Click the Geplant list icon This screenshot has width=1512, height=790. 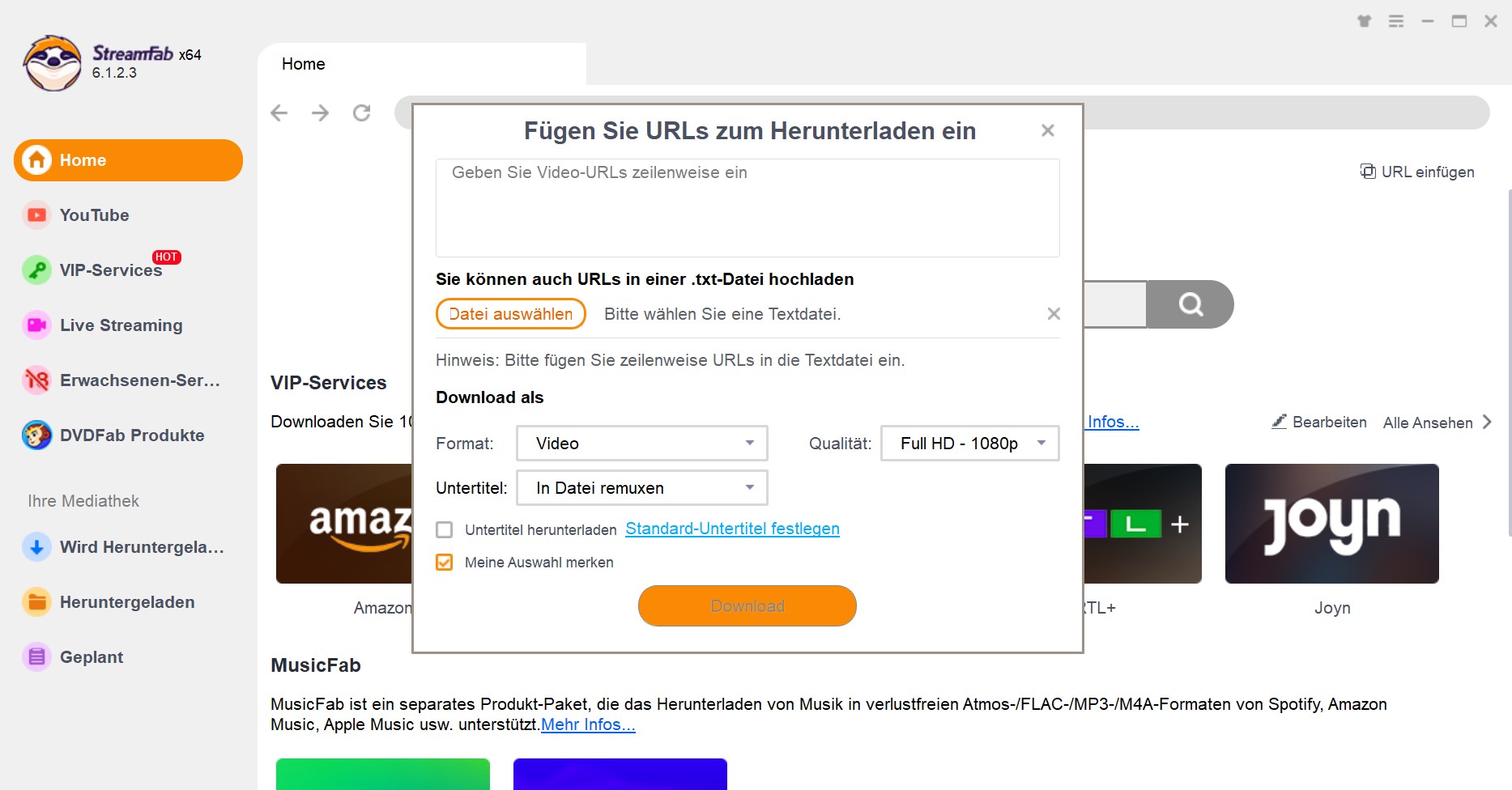(x=36, y=657)
